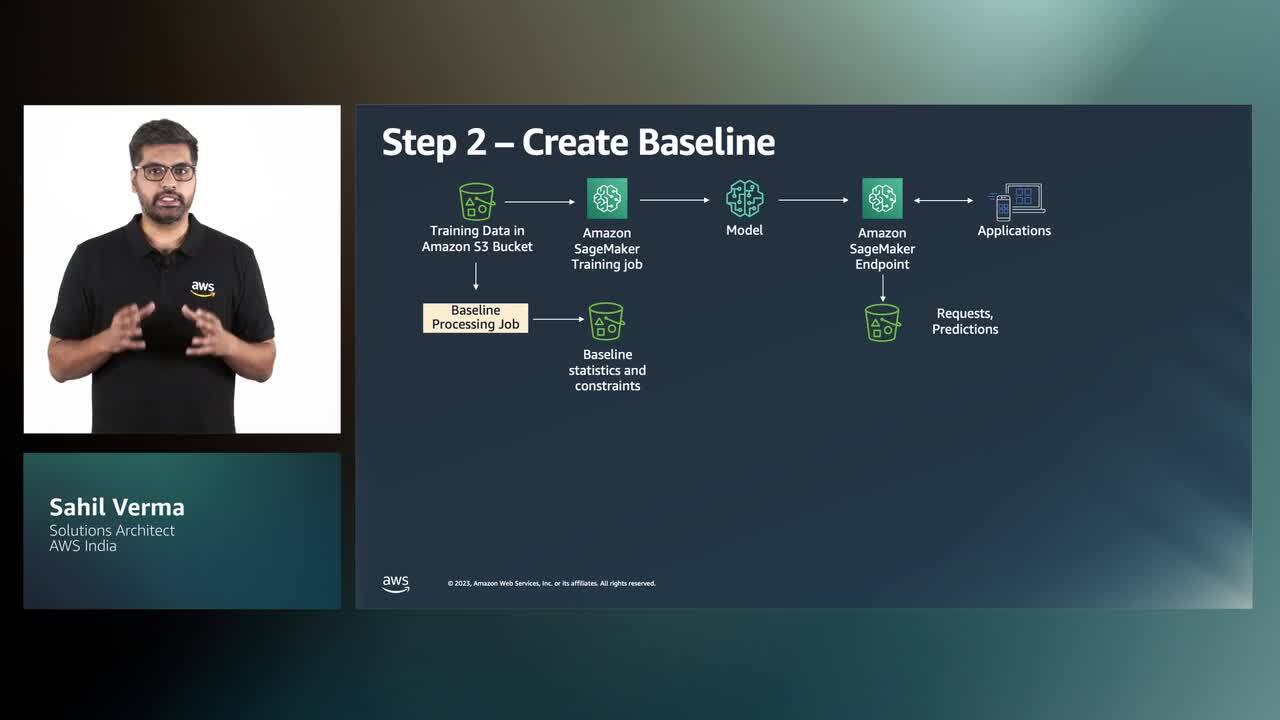Click the 'Sahil Verma' name text

(117, 507)
